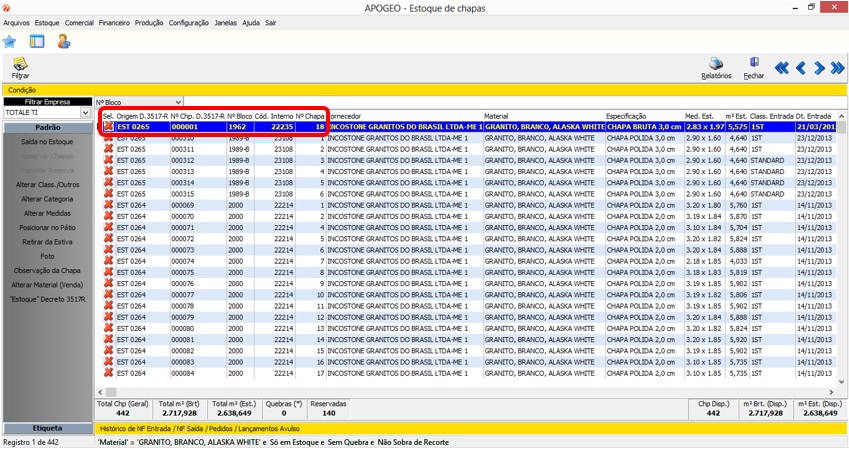Screen dimensions: 849x451
Task: Click the APOGEO application logo icon
Action: [6, 8]
